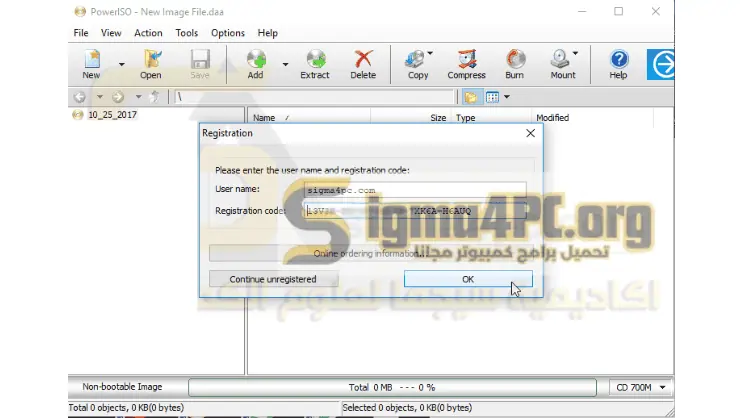This screenshot has height=418, width=743.
Task: Click the Total 0 MB capacity bar
Action: point(392,387)
